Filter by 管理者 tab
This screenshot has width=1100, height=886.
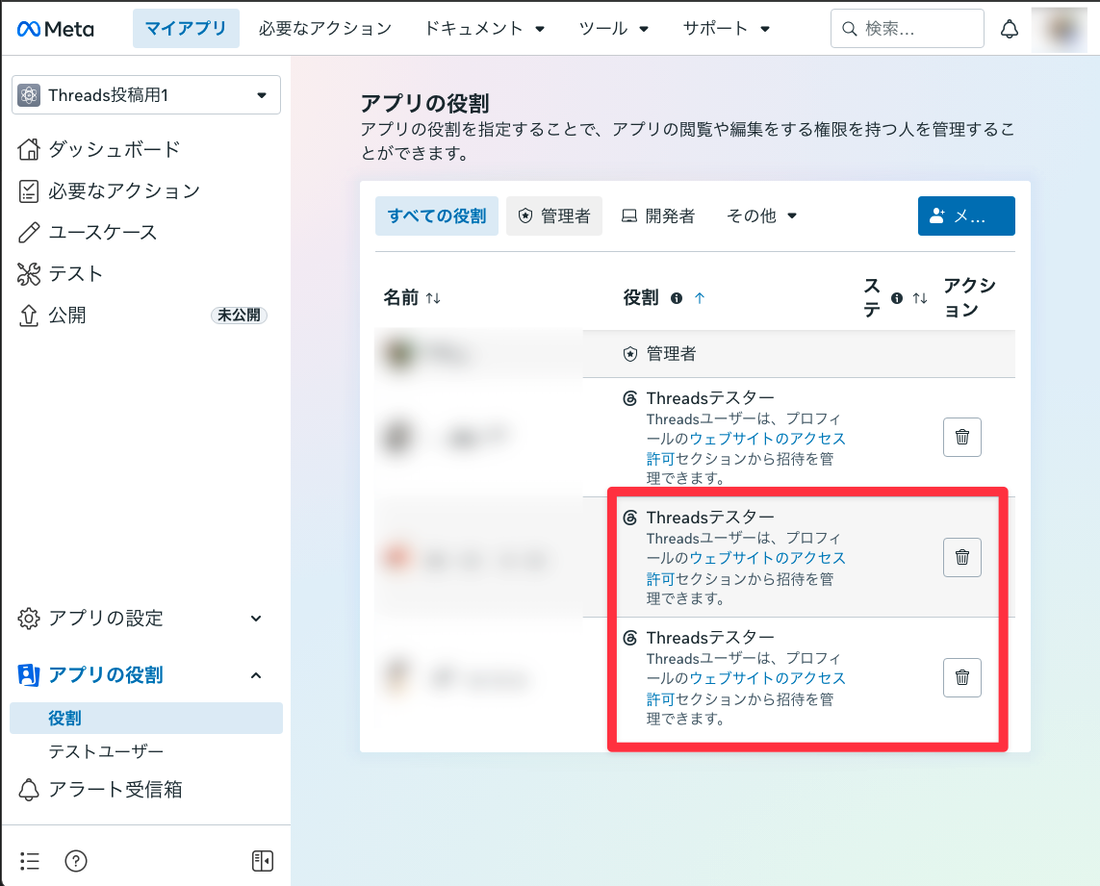(x=554, y=216)
